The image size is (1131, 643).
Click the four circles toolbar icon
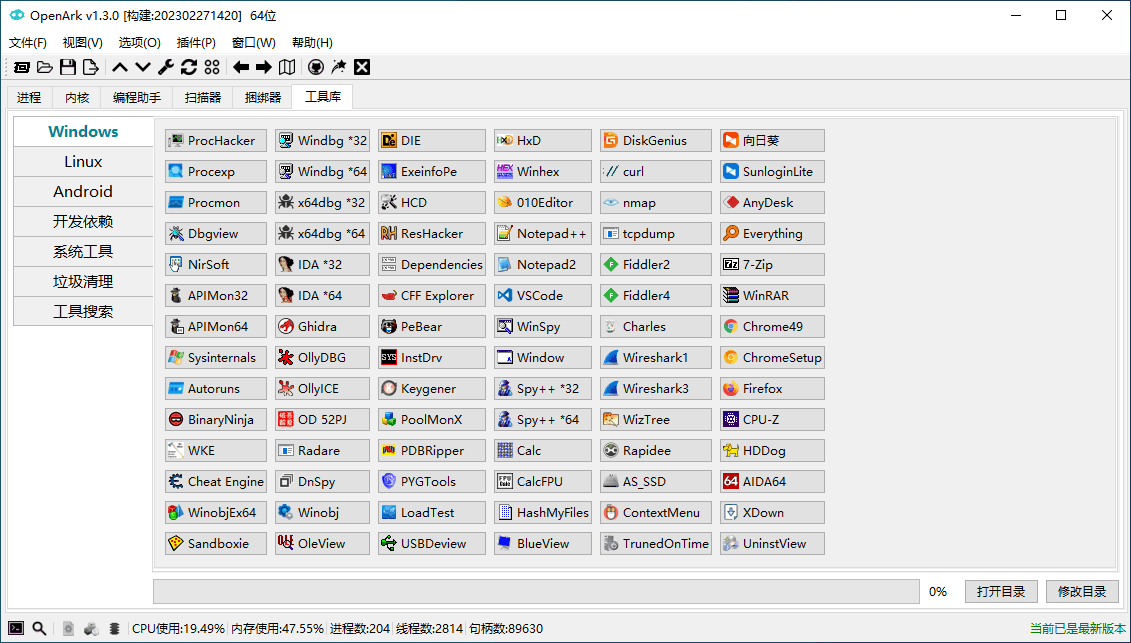(212, 67)
